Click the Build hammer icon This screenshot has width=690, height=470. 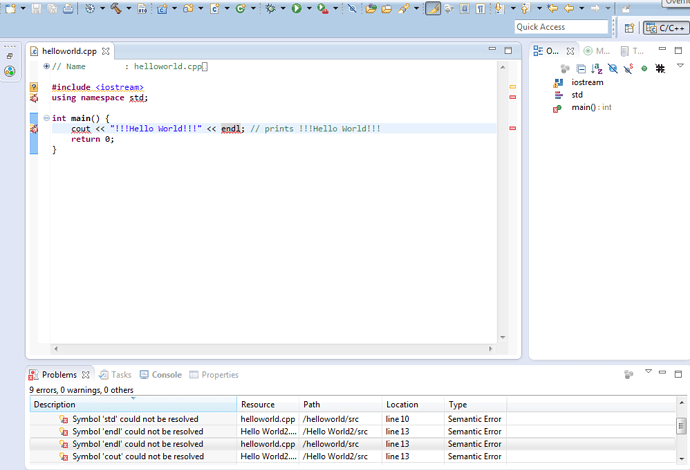tap(116, 8)
